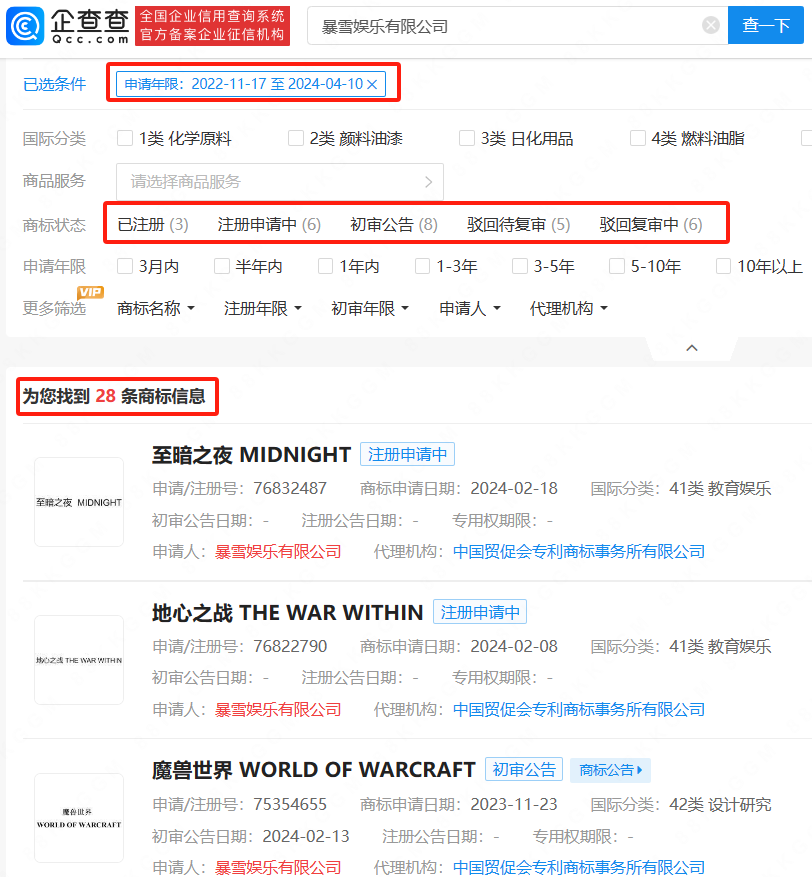Filter by 驳回待复审 (5) status
This screenshot has width=812, height=877.
click(x=518, y=225)
